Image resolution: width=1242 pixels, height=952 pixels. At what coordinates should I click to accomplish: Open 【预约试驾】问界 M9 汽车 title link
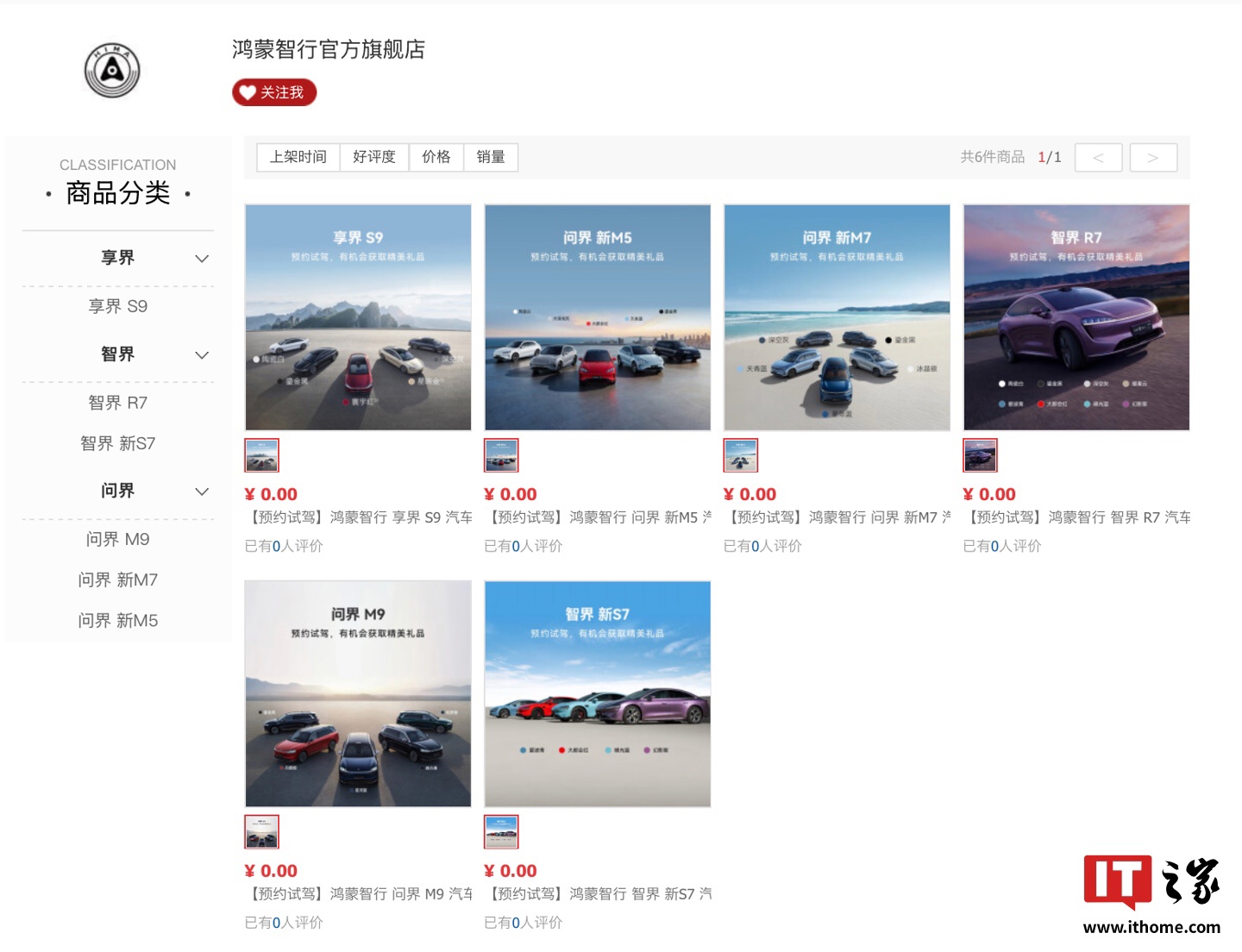coord(359,894)
